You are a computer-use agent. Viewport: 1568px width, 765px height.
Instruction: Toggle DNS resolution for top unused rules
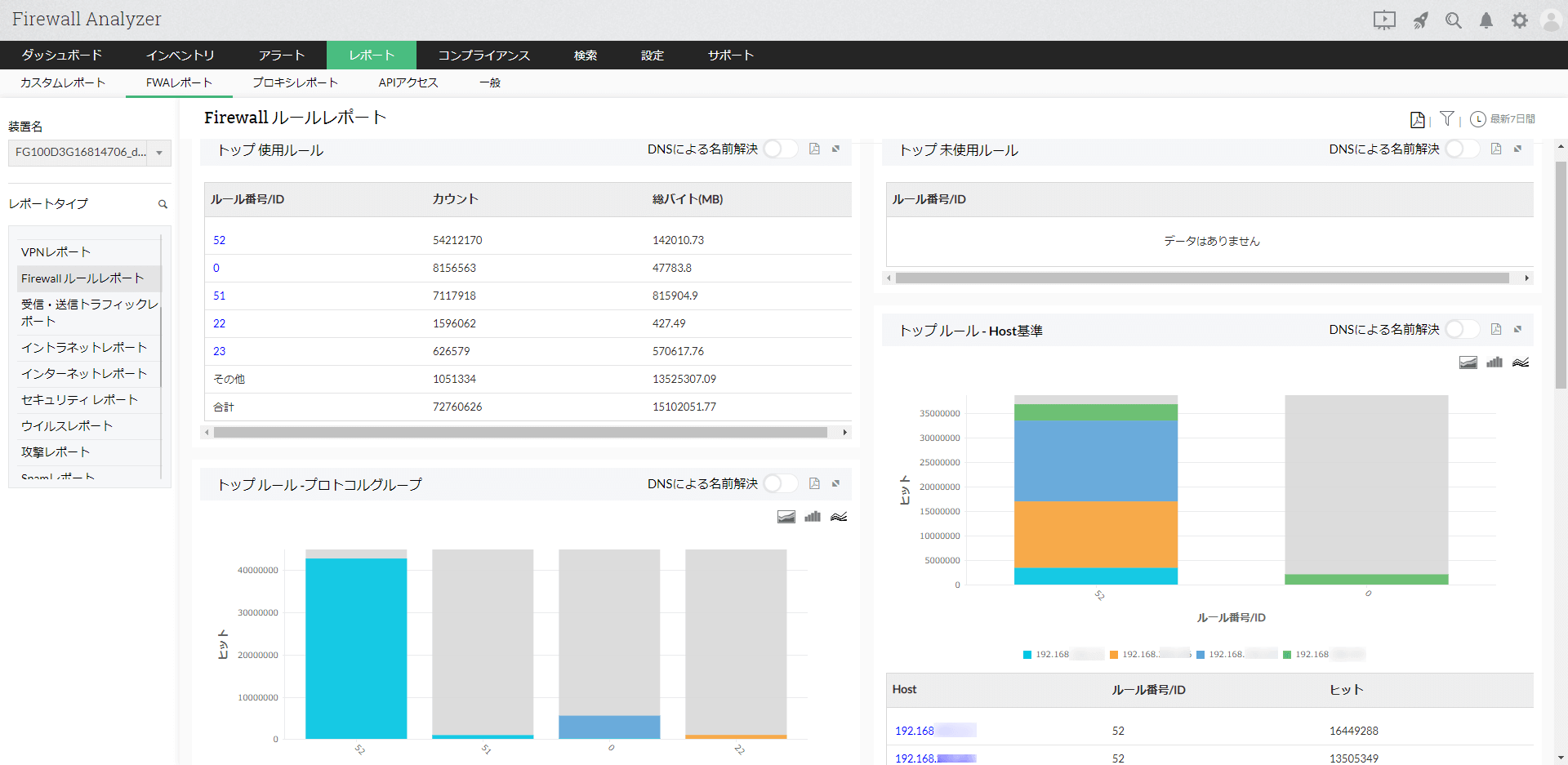pos(1461,149)
